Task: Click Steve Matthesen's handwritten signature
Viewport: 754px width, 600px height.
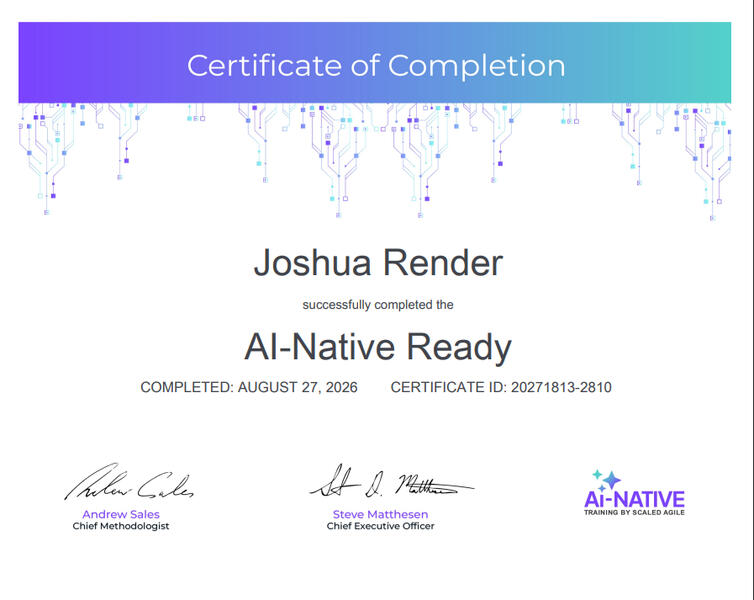Action: click(392, 481)
